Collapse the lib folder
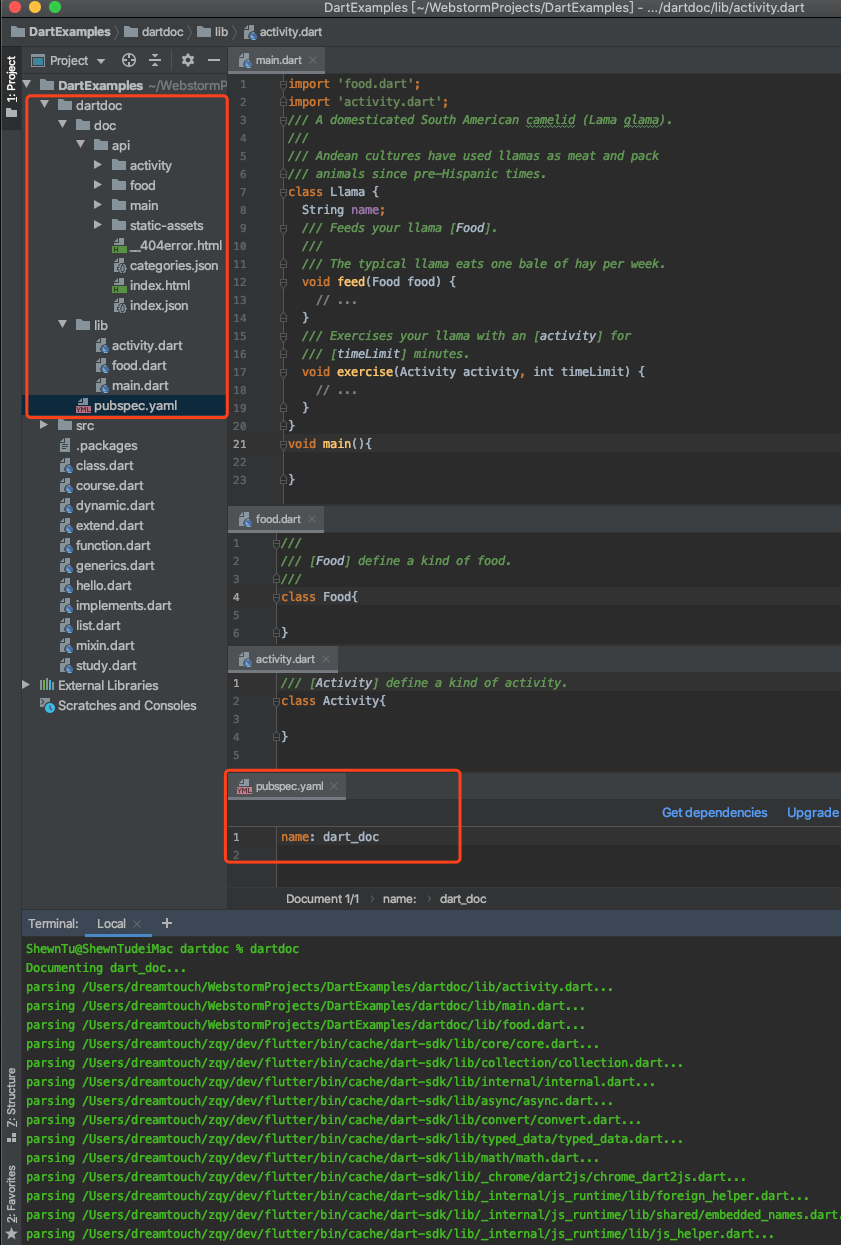 [63, 325]
